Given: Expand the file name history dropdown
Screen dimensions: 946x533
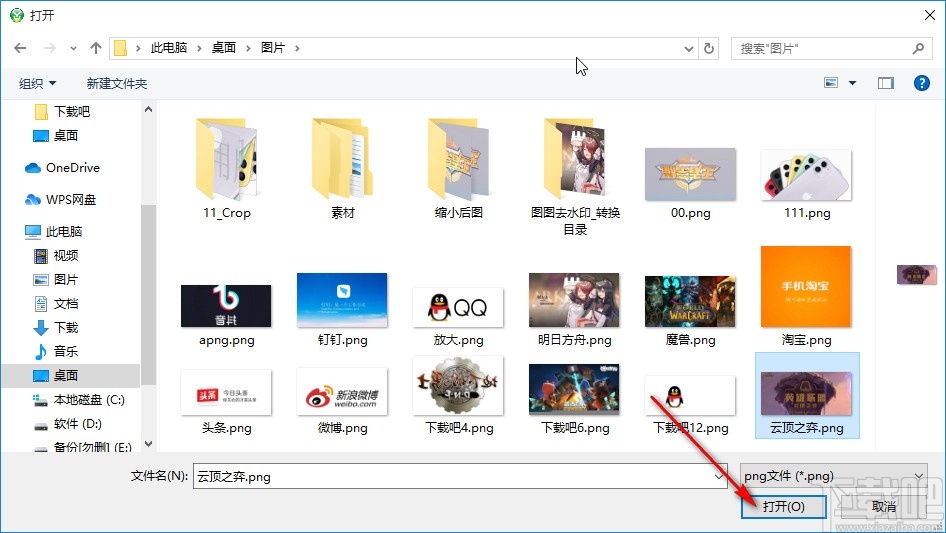Looking at the screenshot, I should tap(719, 477).
